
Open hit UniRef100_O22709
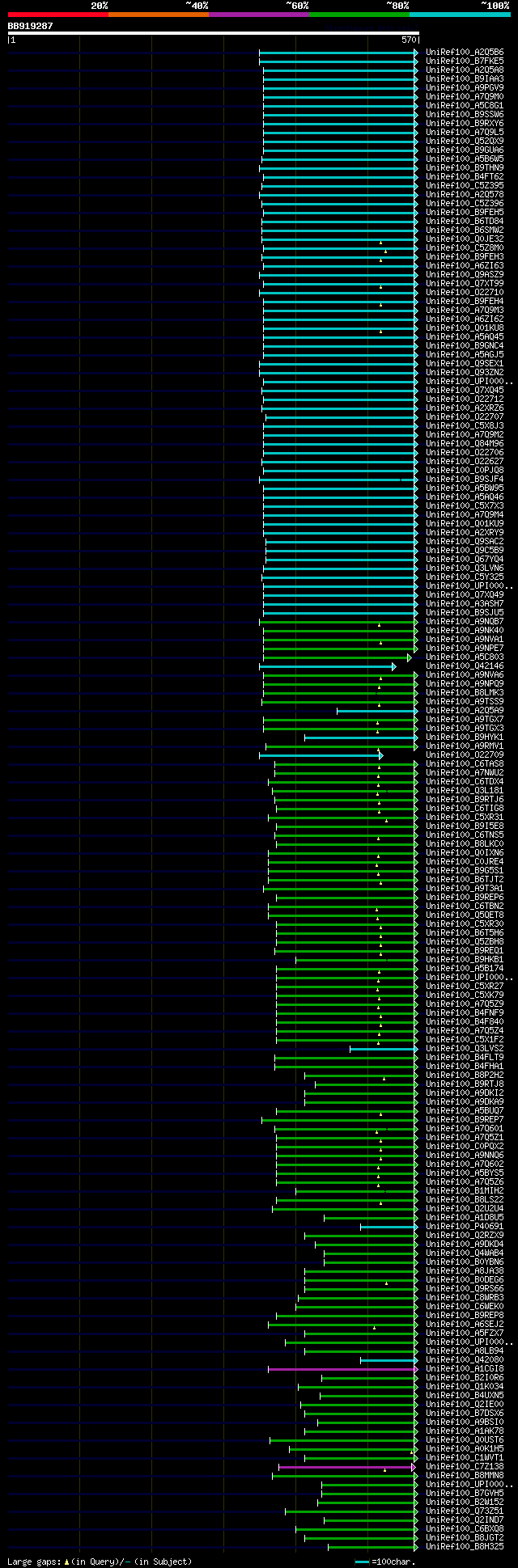465,755
